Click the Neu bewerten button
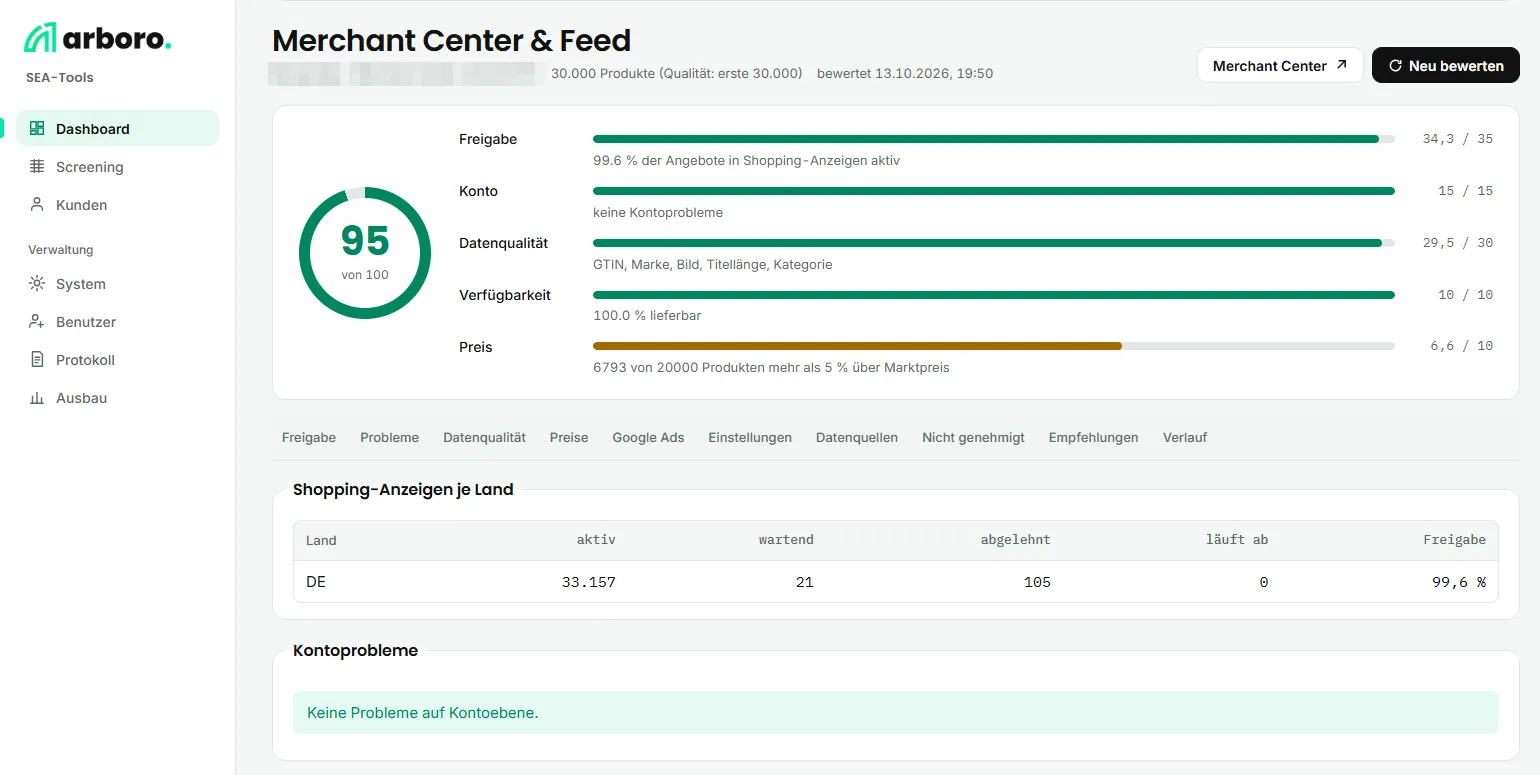The image size is (1540, 775). coord(1446,65)
